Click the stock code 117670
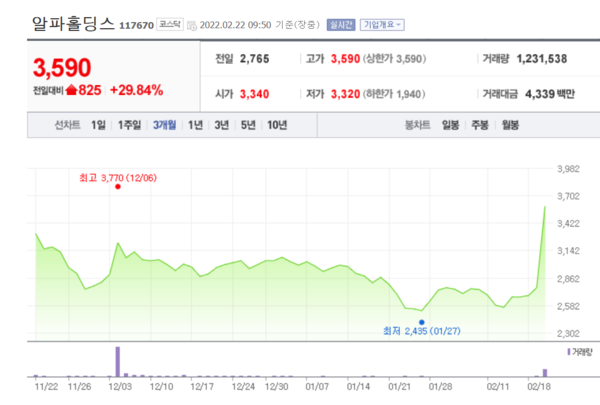The image size is (600, 405). point(136,26)
